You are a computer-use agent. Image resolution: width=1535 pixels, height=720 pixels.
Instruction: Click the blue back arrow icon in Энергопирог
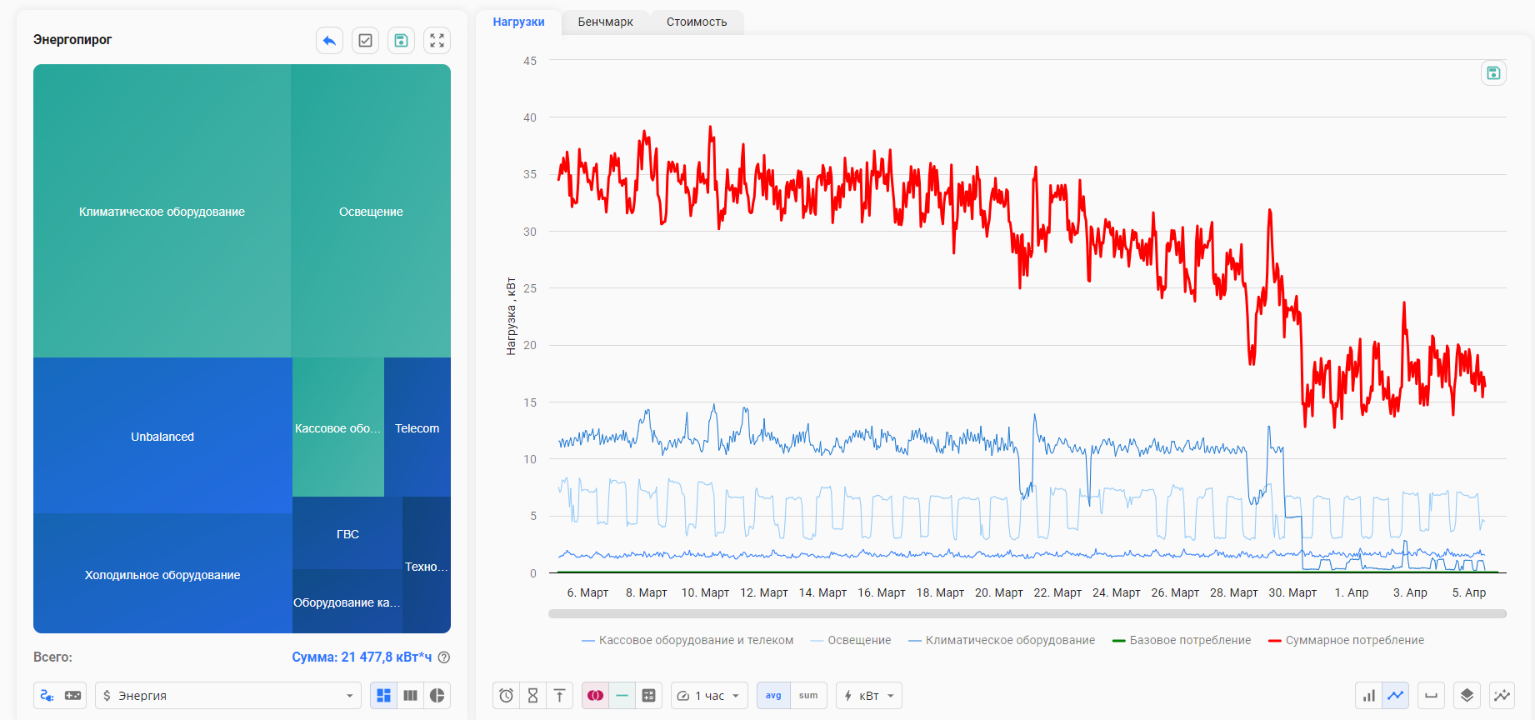[x=330, y=41]
